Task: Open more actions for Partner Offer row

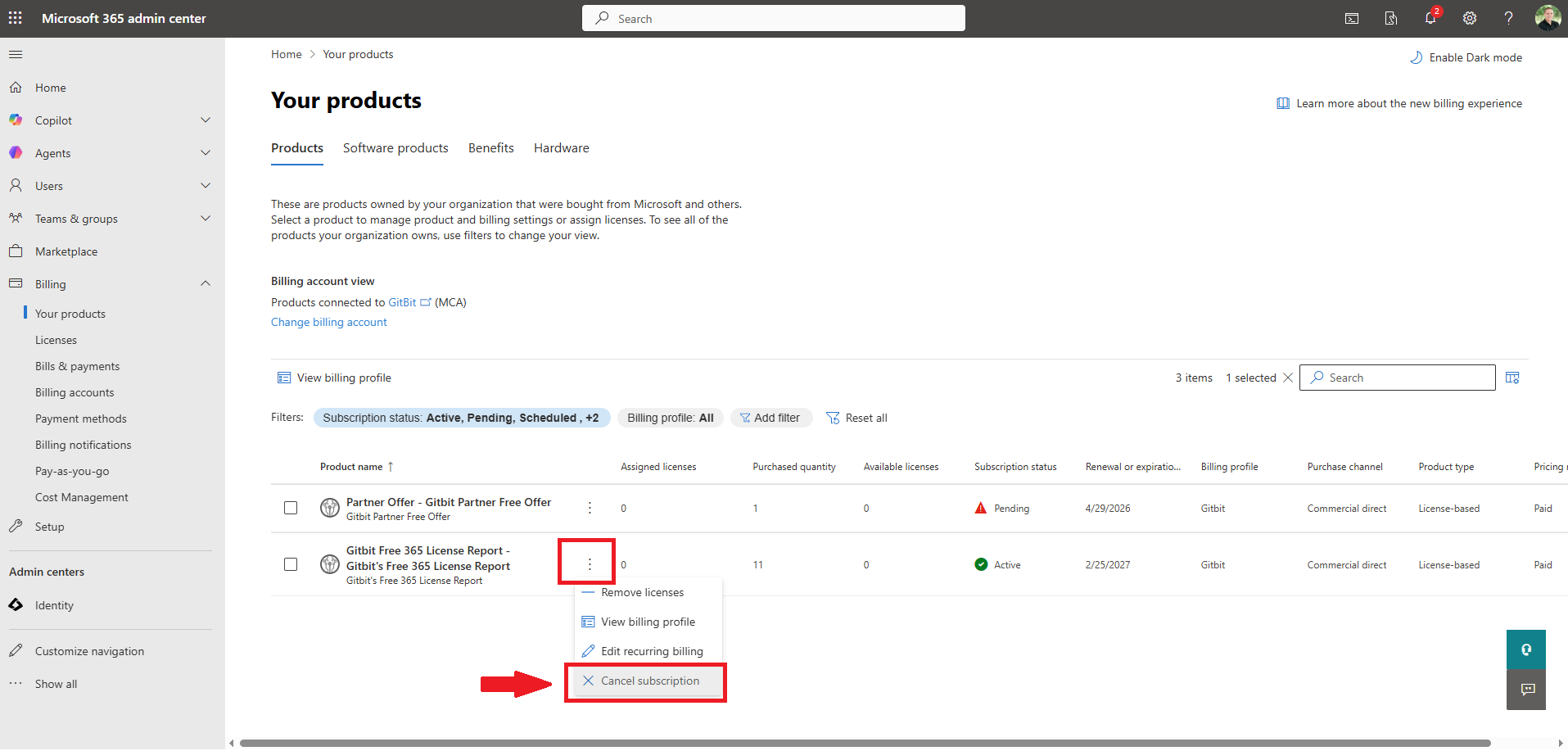Action: [590, 508]
